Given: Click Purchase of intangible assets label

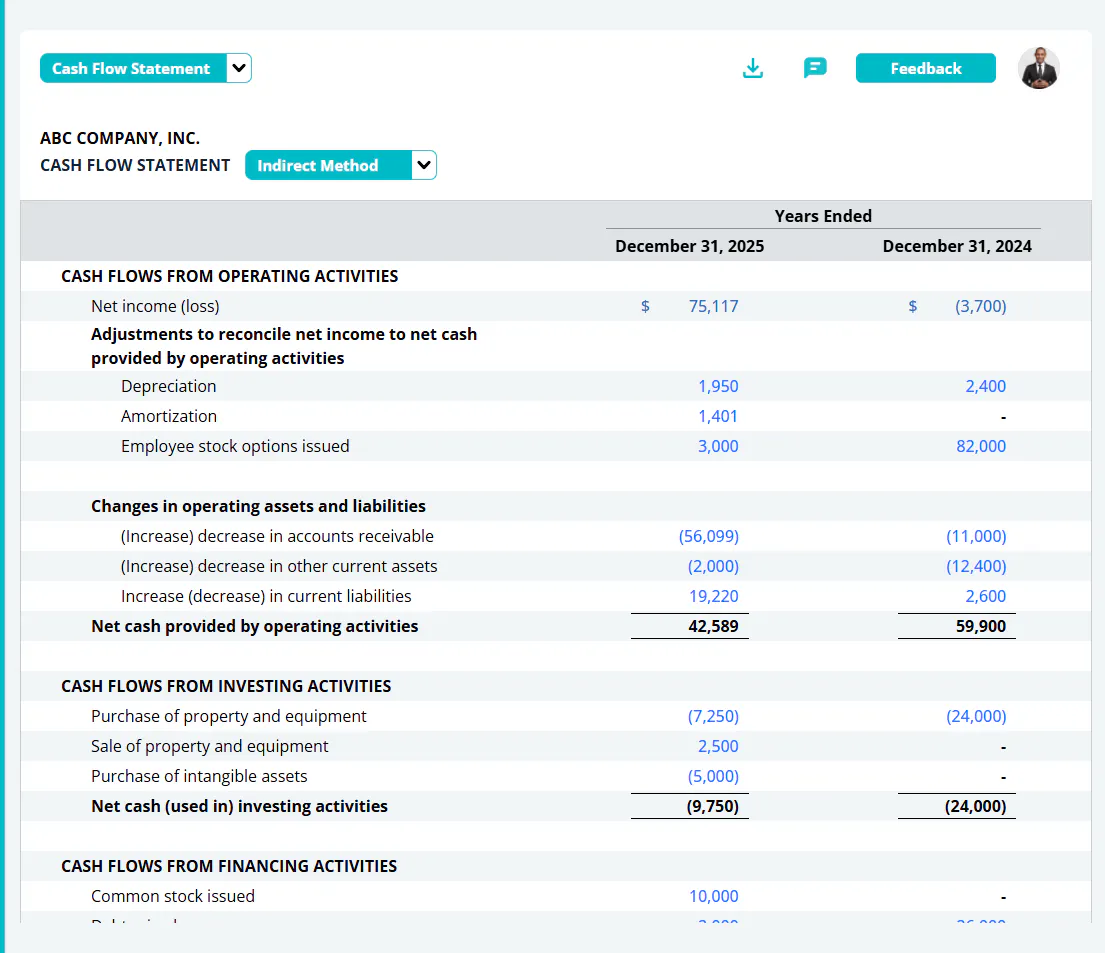Looking at the screenshot, I should point(199,777).
